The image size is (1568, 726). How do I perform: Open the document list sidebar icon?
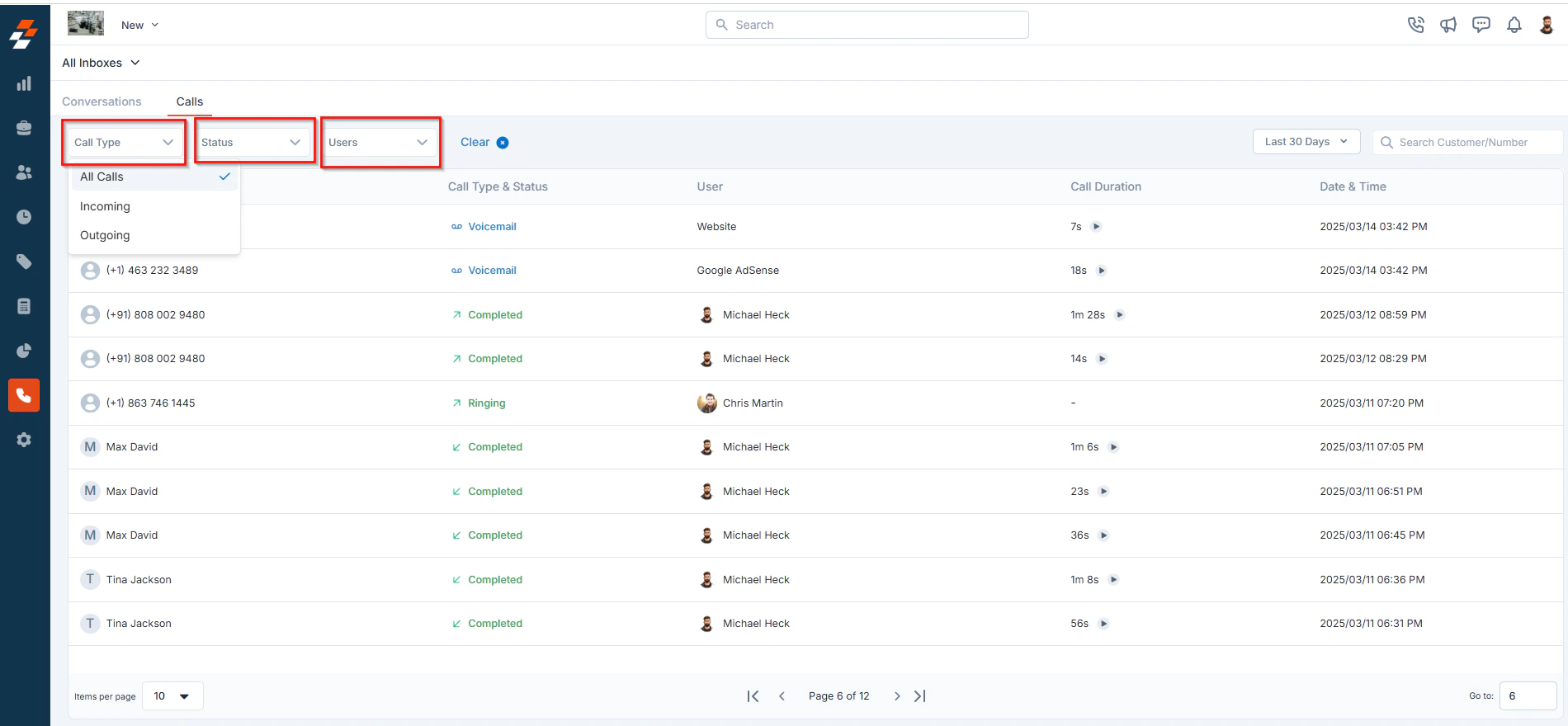click(x=24, y=306)
